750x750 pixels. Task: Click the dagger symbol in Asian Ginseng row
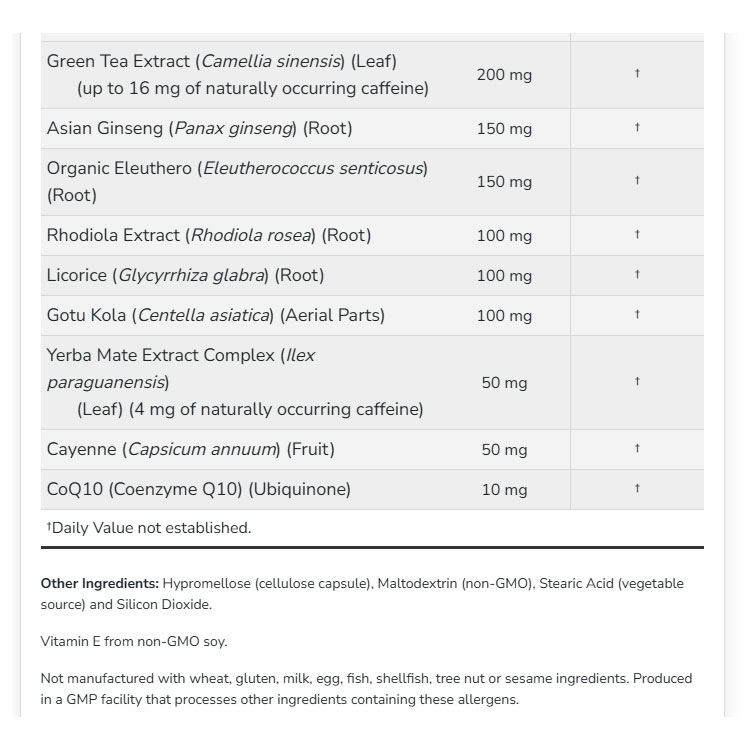point(637,127)
